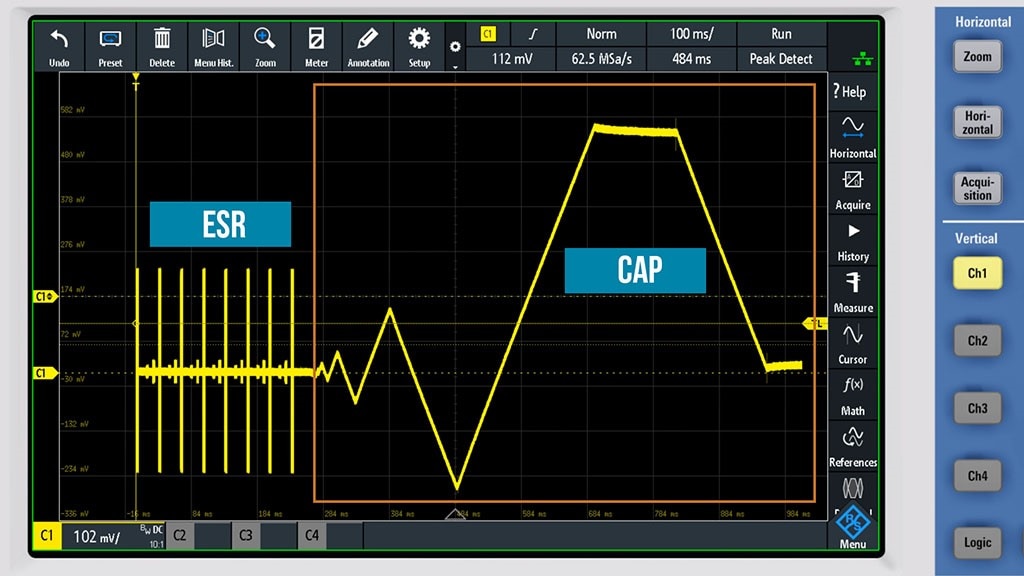Image resolution: width=1024 pixels, height=576 pixels.
Task: Push the Logic hardware button
Action: point(977,543)
